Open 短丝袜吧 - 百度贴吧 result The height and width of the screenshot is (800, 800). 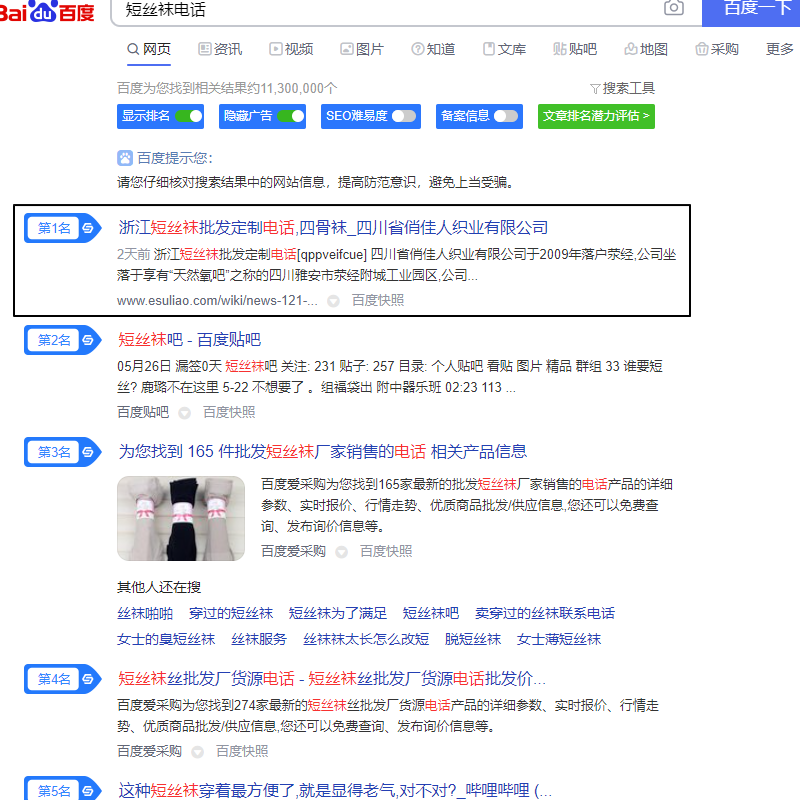point(189,339)
